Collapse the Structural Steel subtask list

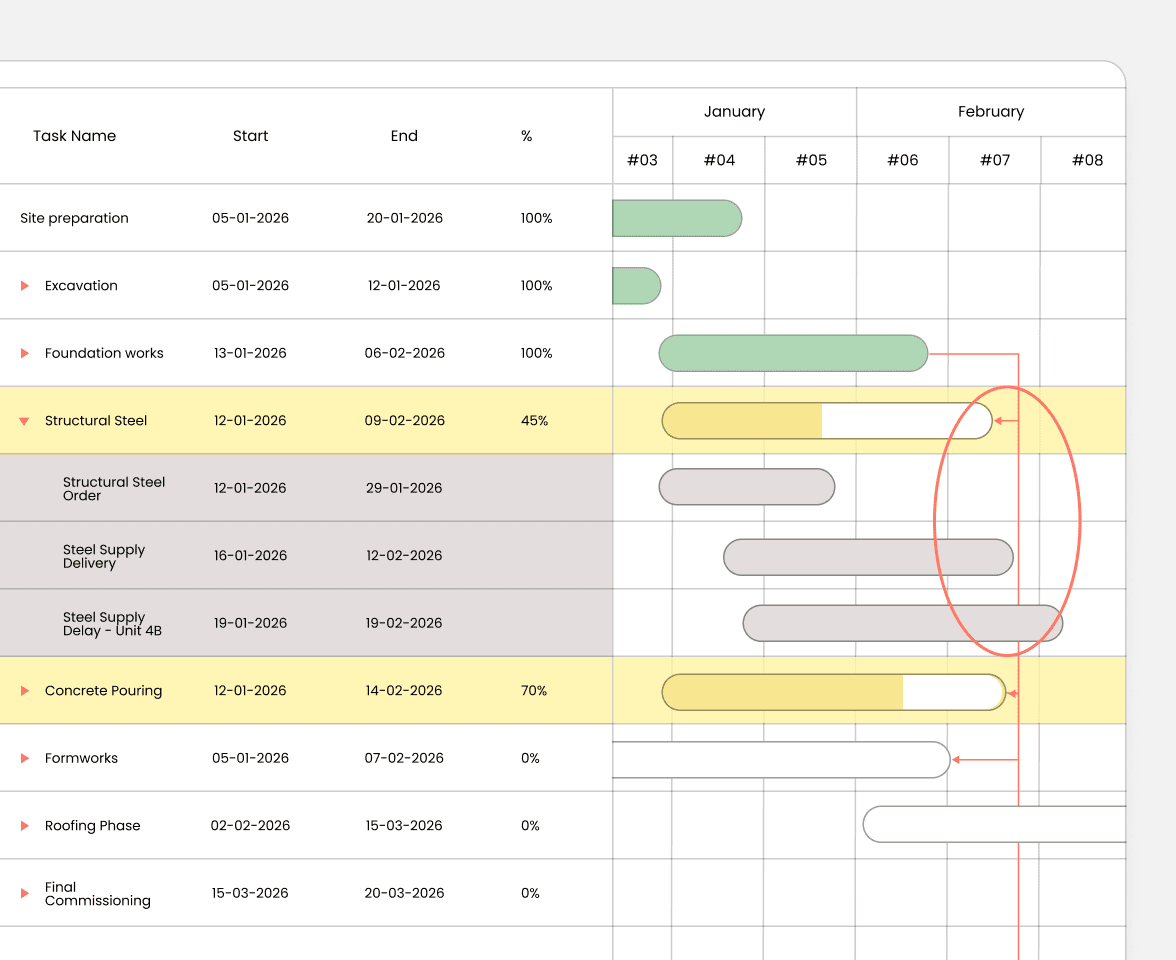[23, 421]
